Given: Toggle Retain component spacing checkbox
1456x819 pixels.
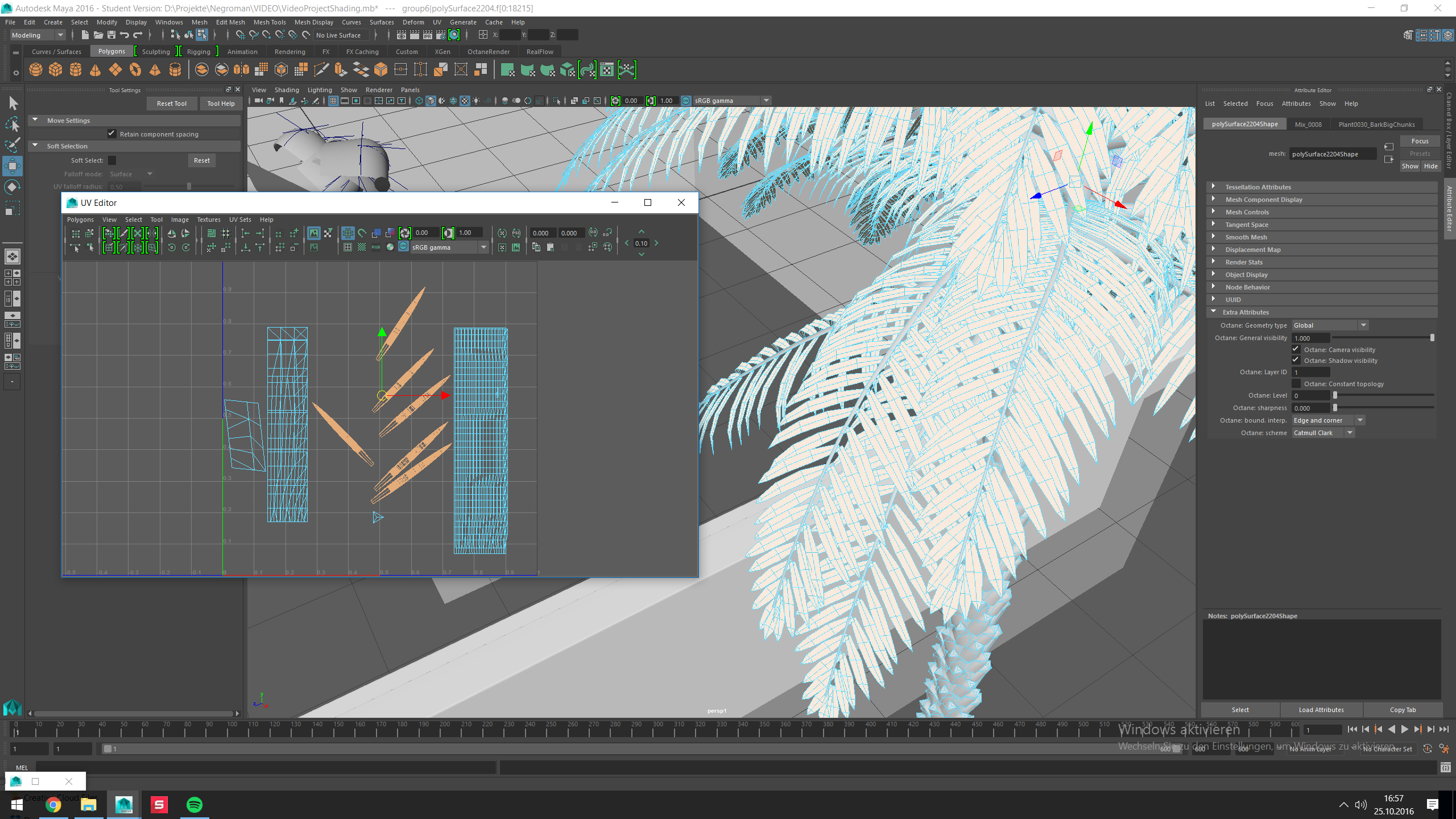Looking at the screenshot, I should pos(111,134).
